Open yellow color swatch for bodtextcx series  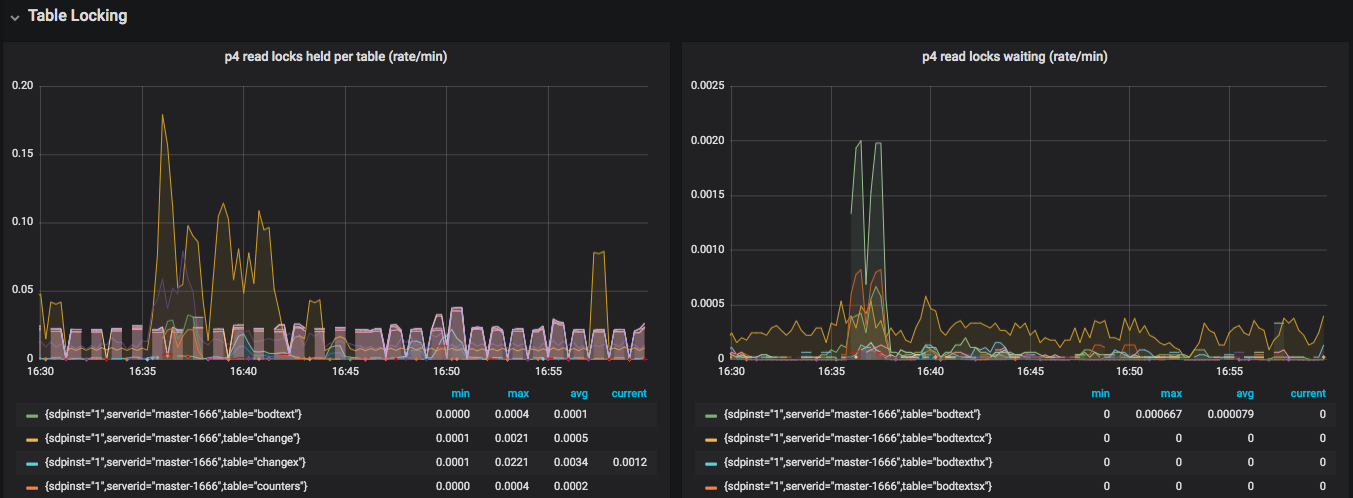click(711, 439)
